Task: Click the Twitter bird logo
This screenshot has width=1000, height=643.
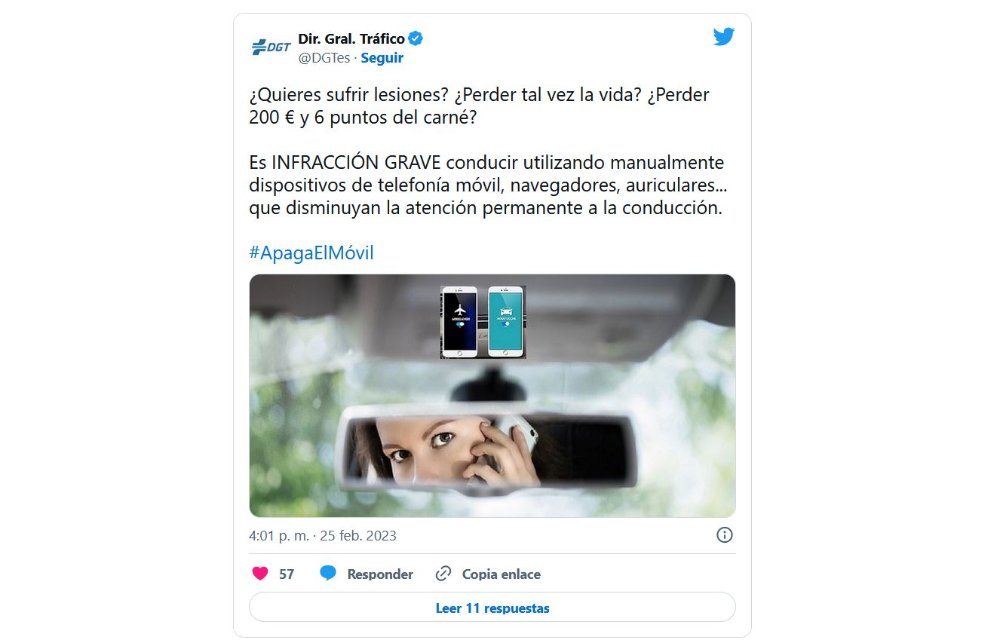Action: click(x=724, y=36)
